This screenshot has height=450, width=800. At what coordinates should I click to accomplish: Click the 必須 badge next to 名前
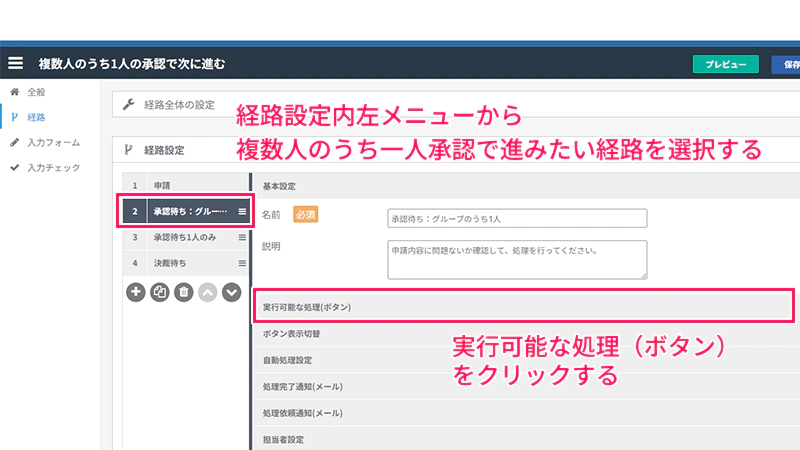(306, 215)
